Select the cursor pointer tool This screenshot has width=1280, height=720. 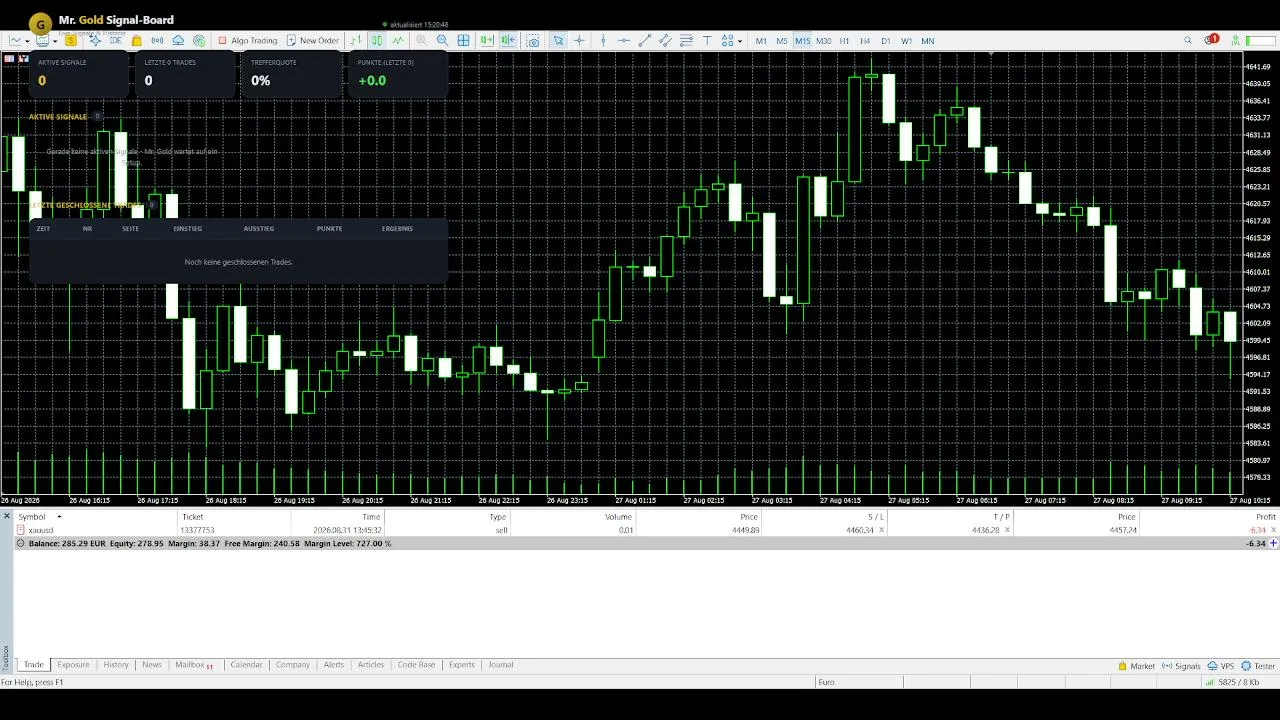(558, 40)
